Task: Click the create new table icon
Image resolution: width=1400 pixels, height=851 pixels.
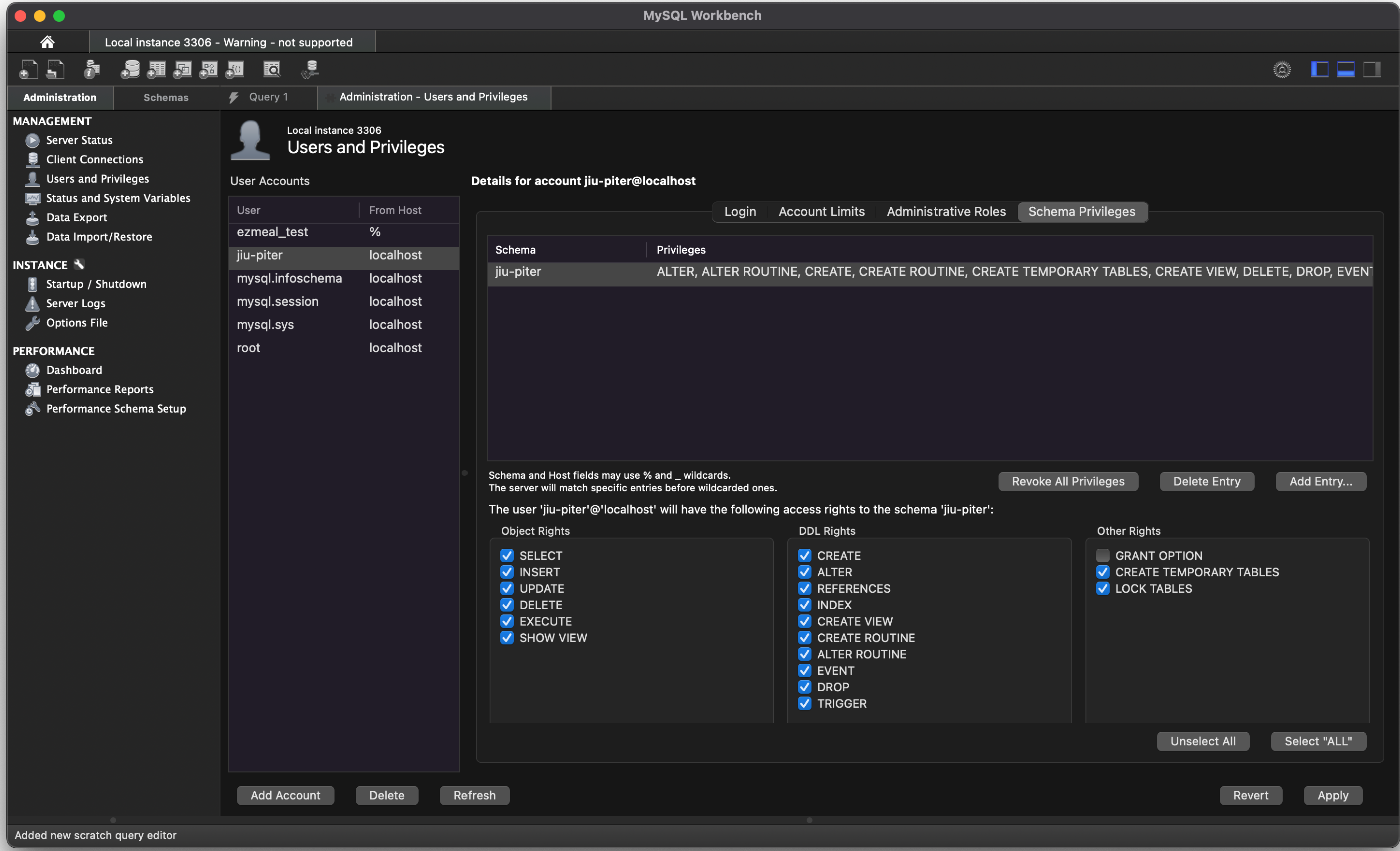Action: point(156,70)
